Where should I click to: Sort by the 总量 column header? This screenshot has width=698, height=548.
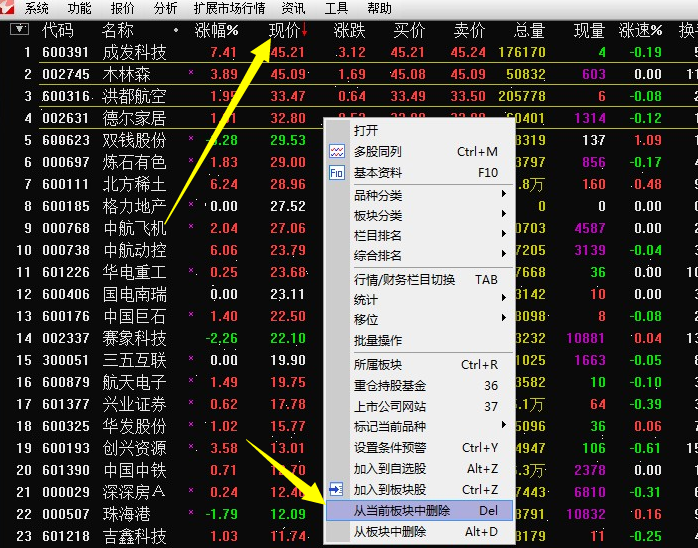pyautogui.click(x=529, y=30)
